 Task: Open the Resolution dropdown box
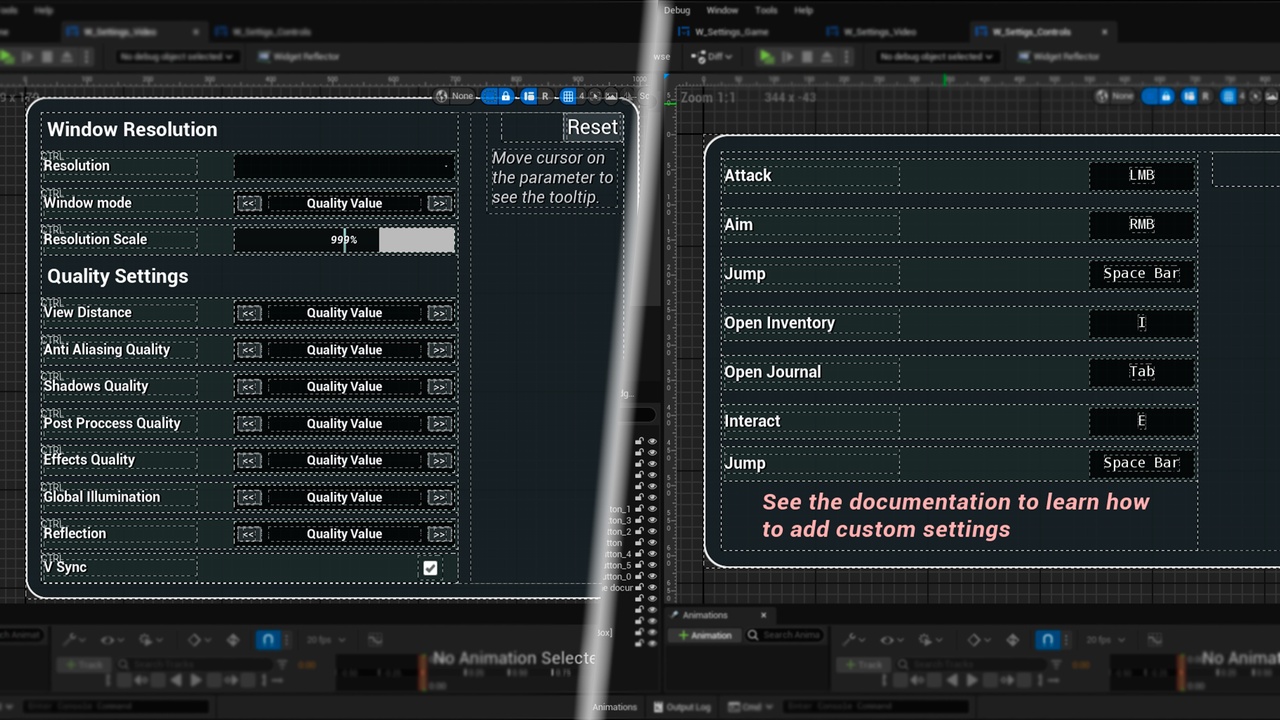[344, 166]
